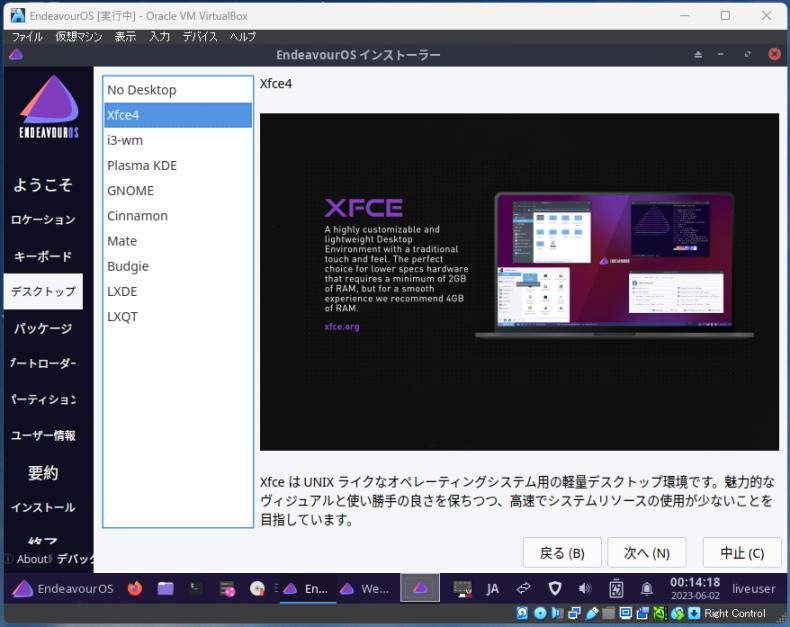Click VirtualBox USB status icon

click(x=592, y=613)
